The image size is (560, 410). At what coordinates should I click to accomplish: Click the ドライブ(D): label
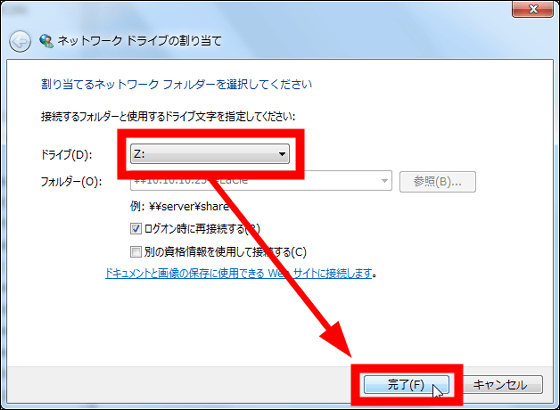(x=66, y=155)
